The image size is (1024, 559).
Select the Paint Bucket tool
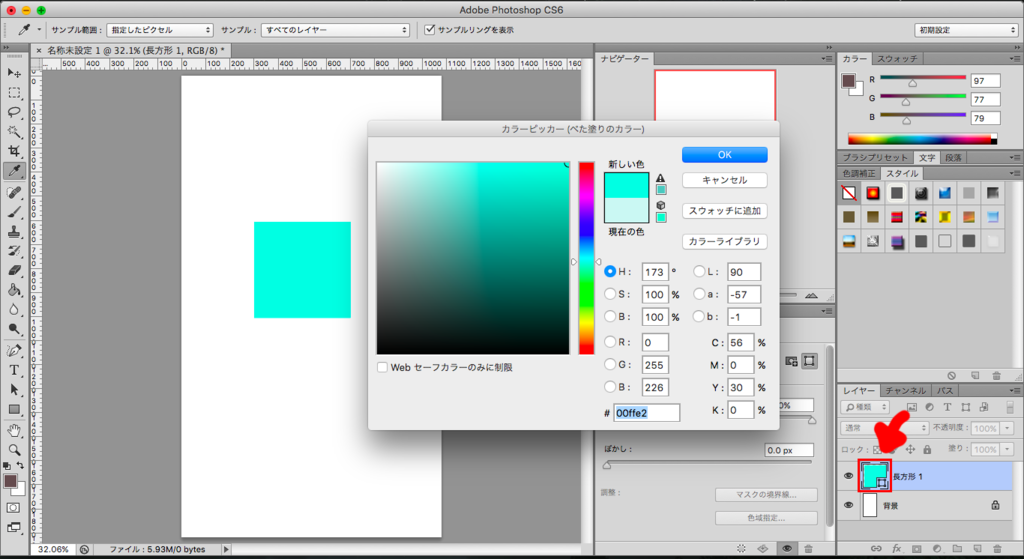click(14, 290)
